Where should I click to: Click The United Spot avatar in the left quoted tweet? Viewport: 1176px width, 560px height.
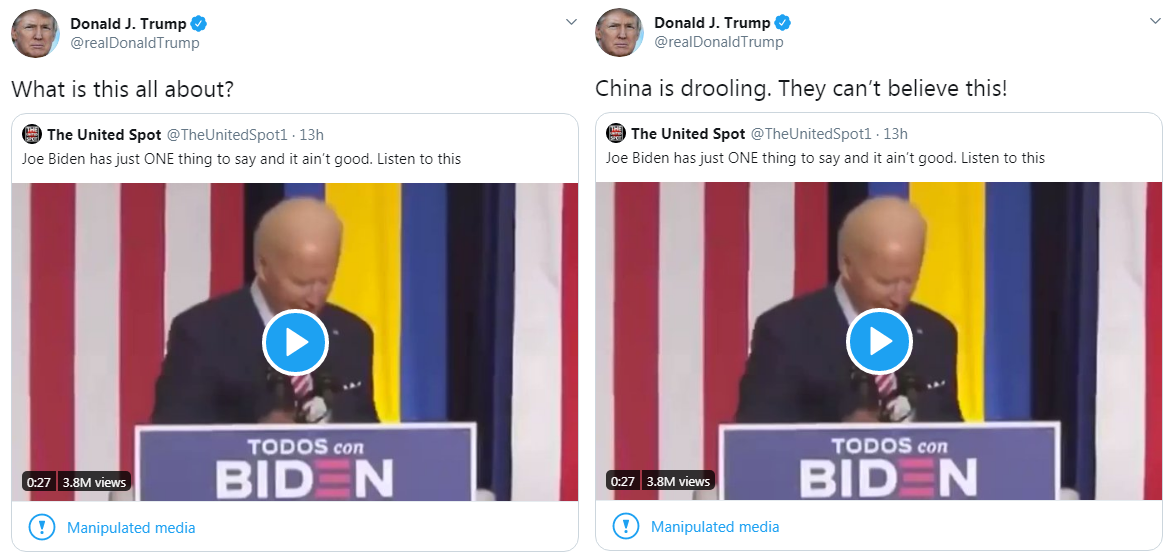[x=32, y=134]
